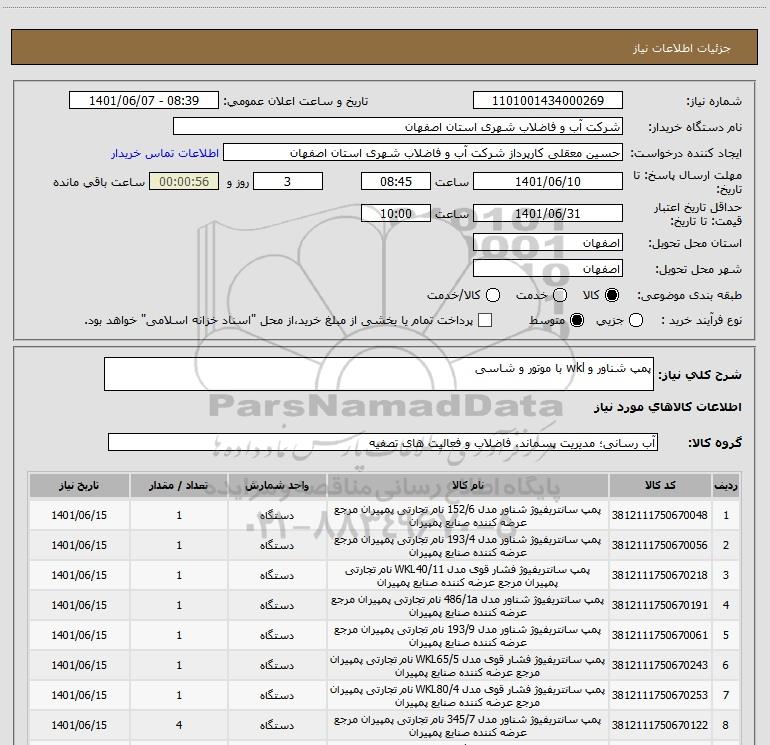The width and height of the screenshot is (770, 745).
Task: Click the تاریخ نیاز column header
Action: (79, 486)
